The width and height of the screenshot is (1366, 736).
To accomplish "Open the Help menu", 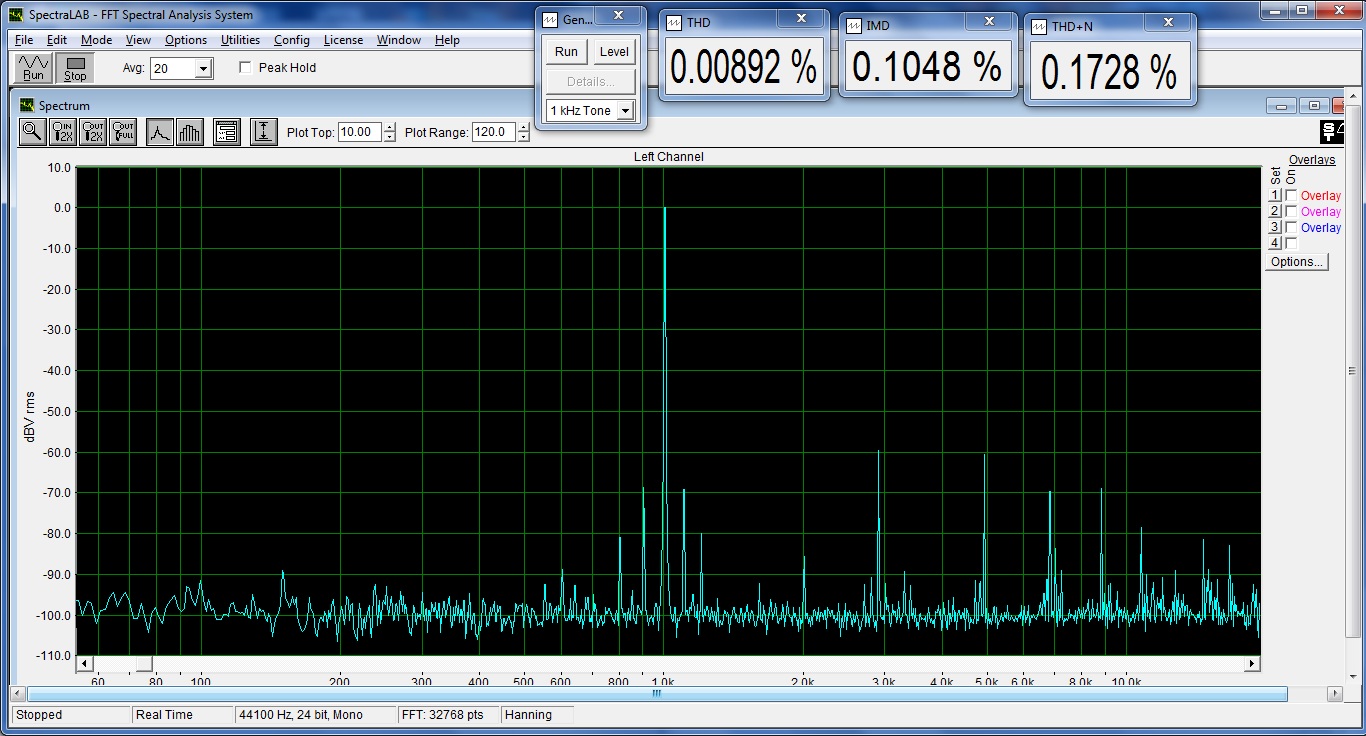I will click(x=447, y=40).
